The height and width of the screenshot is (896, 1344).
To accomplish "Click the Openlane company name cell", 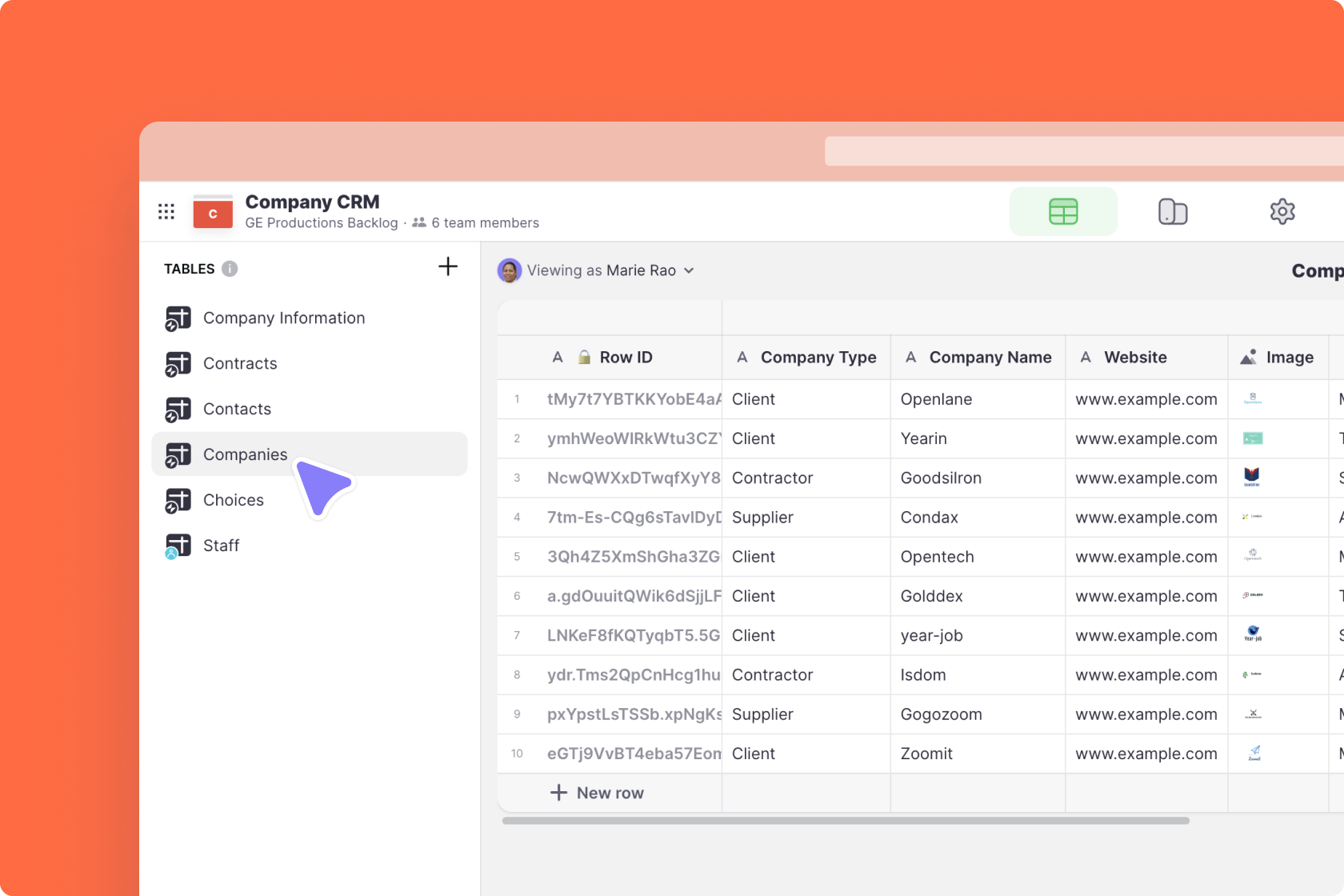I will (x=936, y=399).
